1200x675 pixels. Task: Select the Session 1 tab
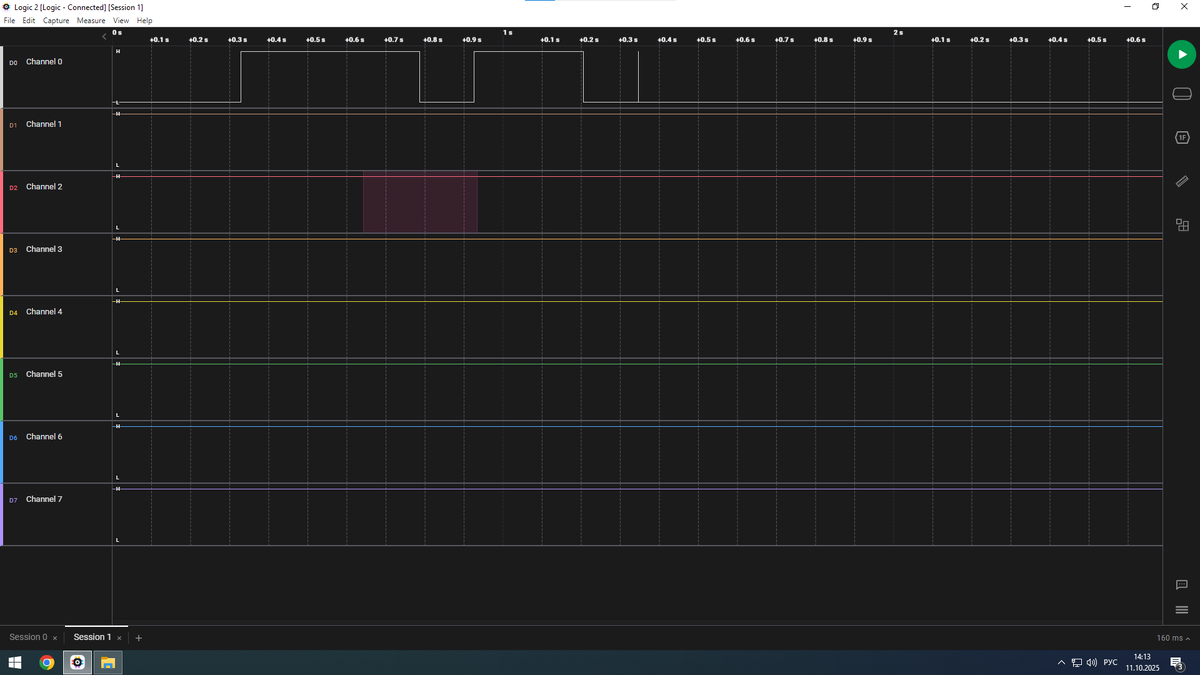[92, 637]
